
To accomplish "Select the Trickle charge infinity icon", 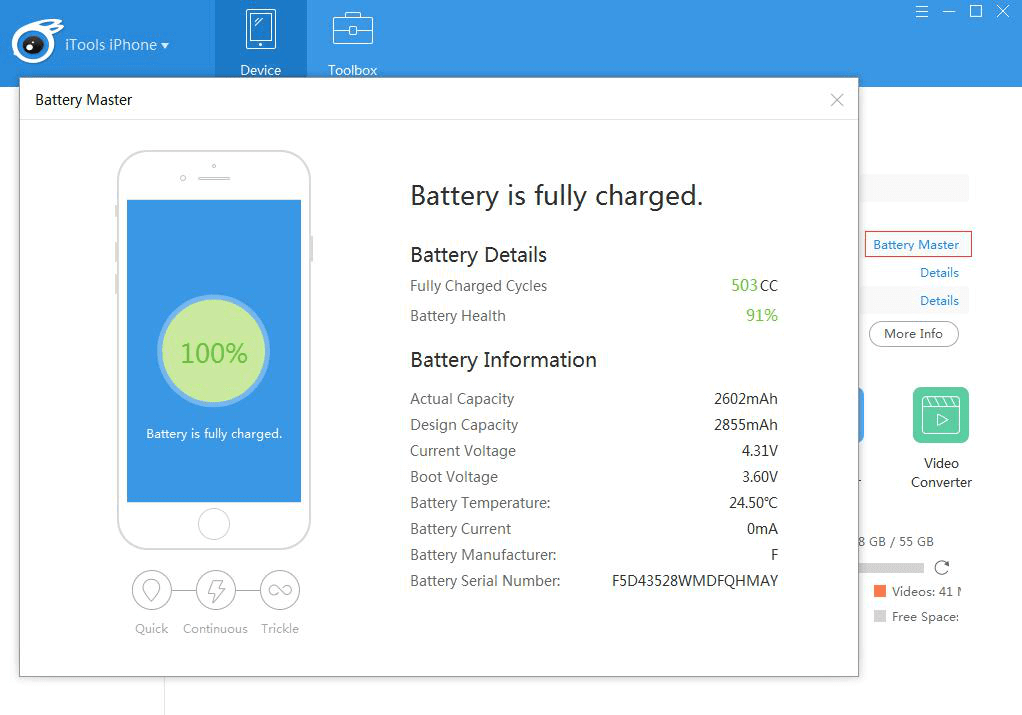I will 280,591.
